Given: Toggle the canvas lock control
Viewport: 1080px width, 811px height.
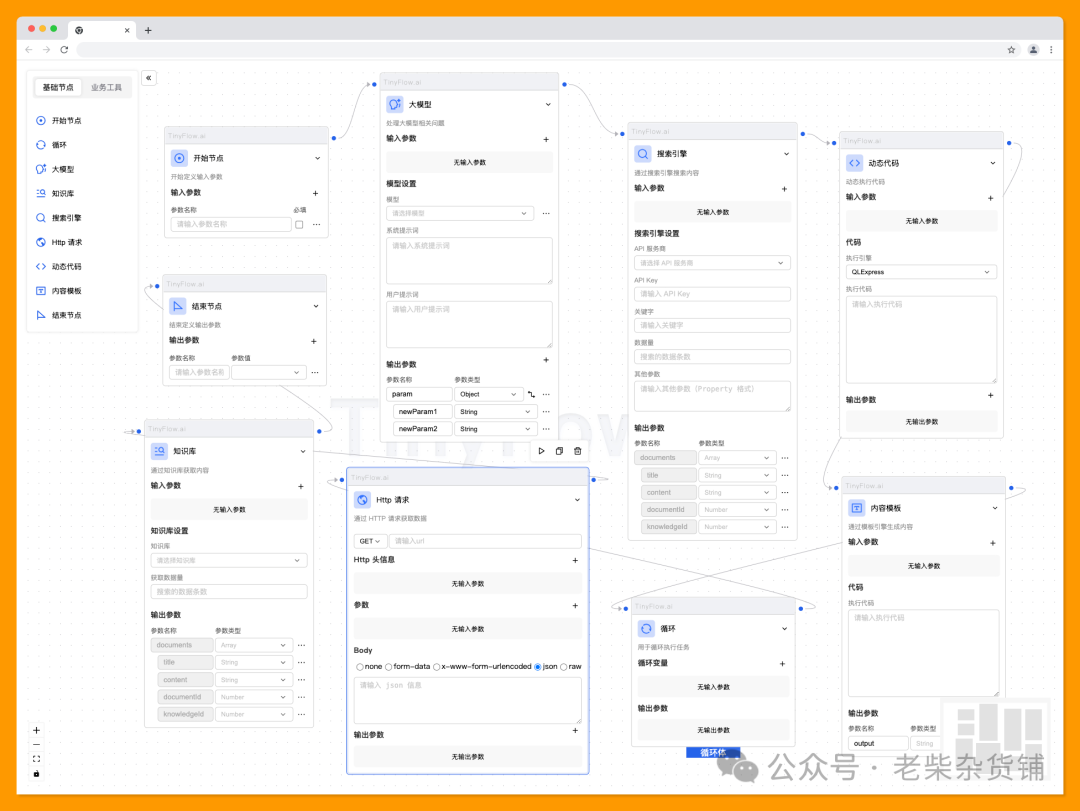Looking at the screenshot, I should coord(37,774).
